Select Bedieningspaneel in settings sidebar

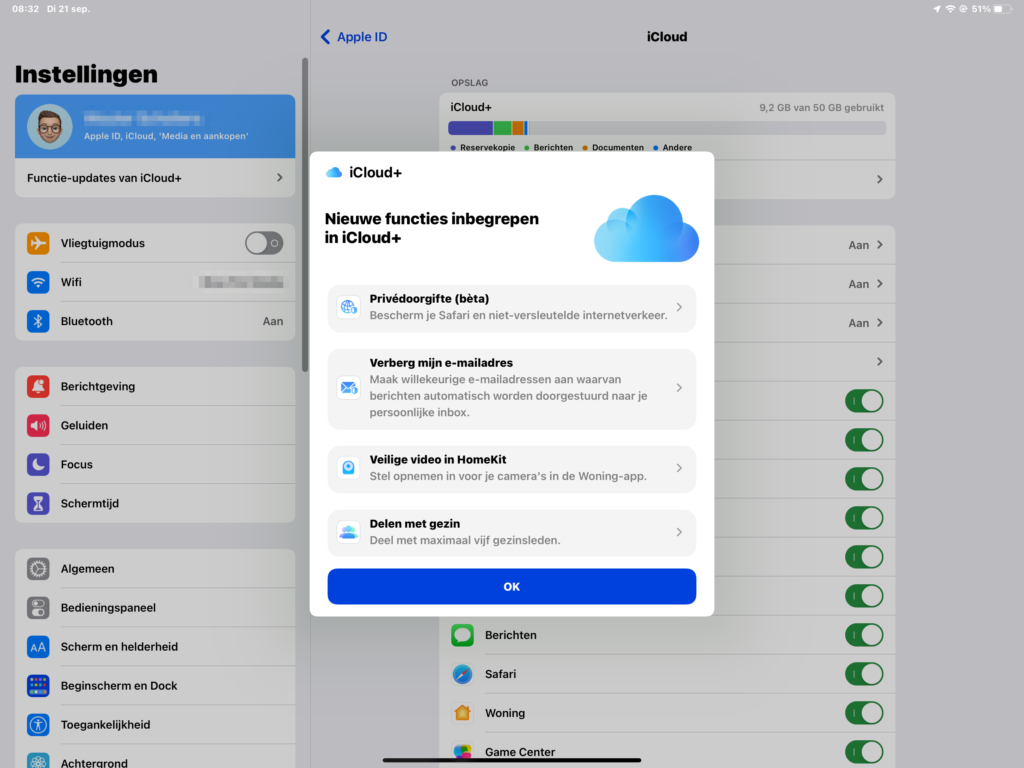pos(155,607)
